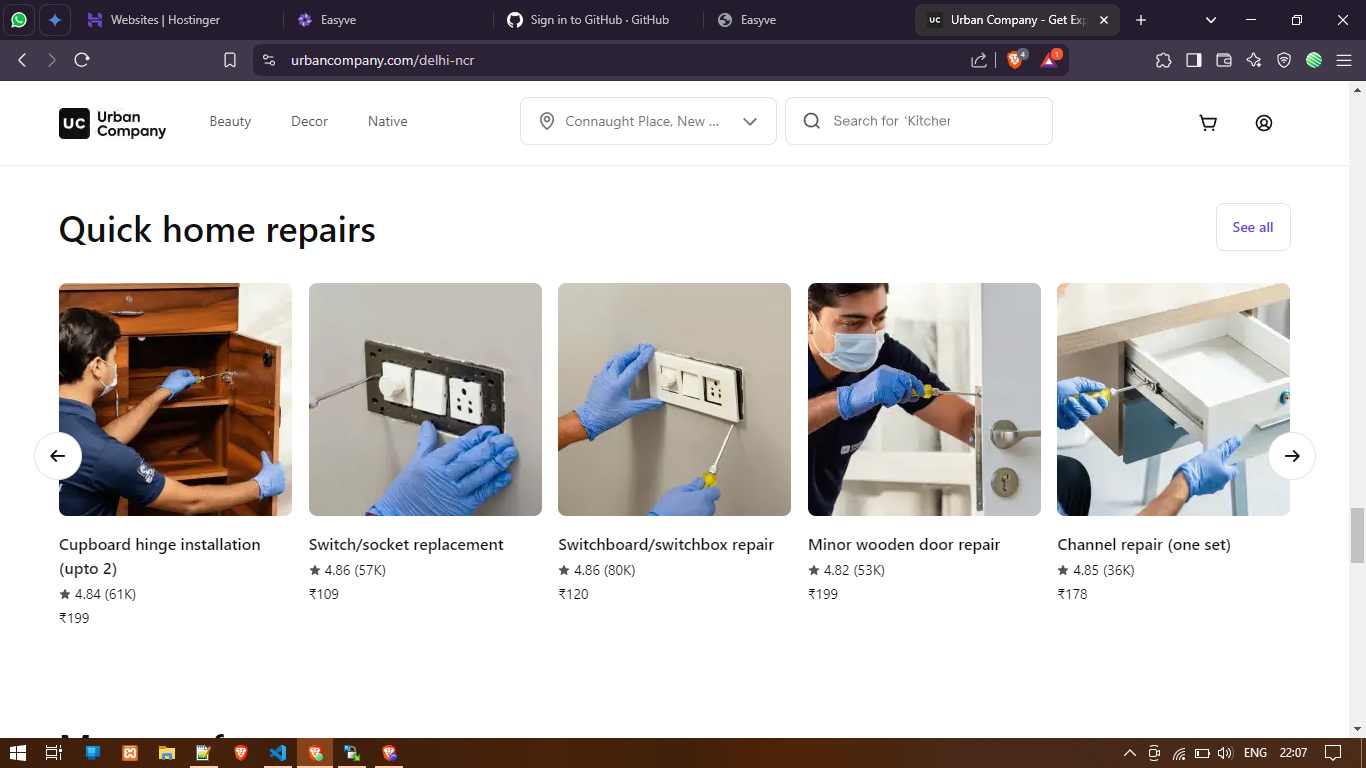Click the Brave Shields lion icon
This screenshot has width=1366, height=768.
(1015, 60)
